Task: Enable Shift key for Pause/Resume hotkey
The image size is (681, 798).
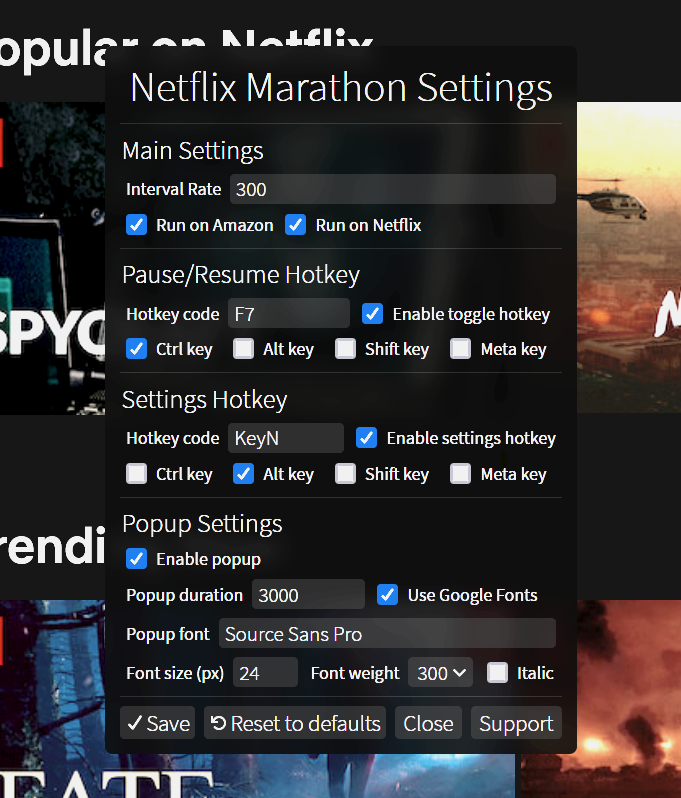Action: click(x=345, y=349)
